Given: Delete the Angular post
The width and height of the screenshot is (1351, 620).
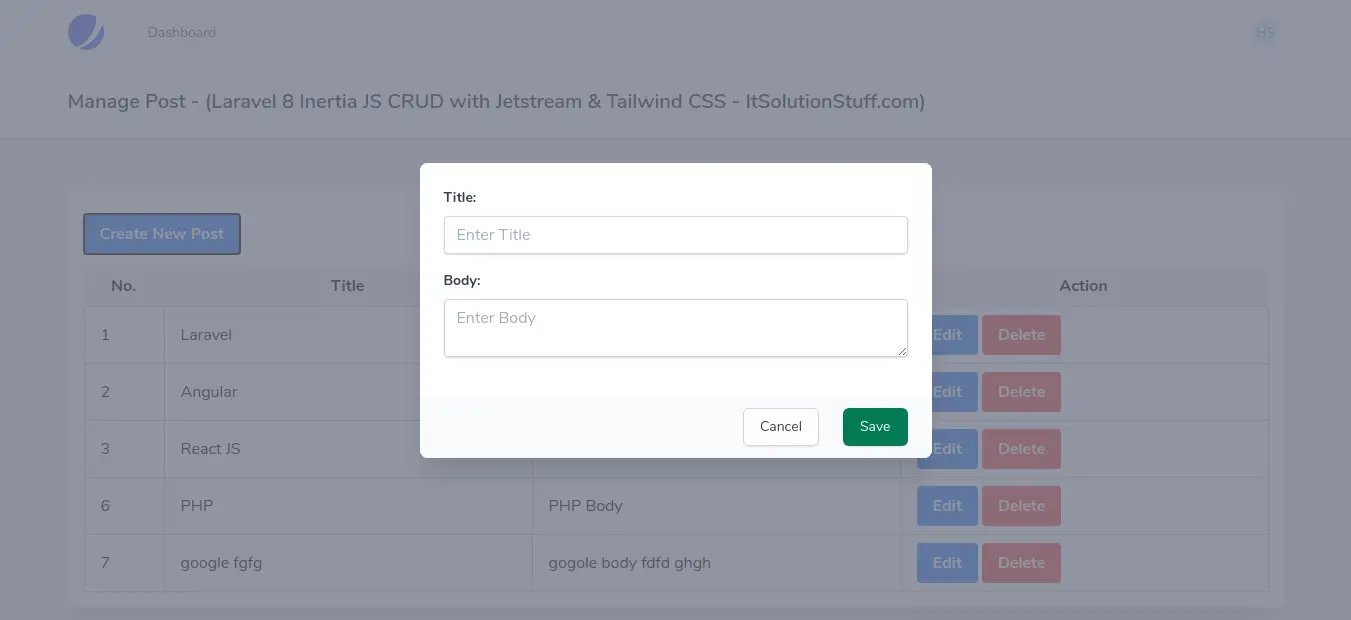Looking at the screenshot, I should pyautogui.click(x=1021, y=392).
